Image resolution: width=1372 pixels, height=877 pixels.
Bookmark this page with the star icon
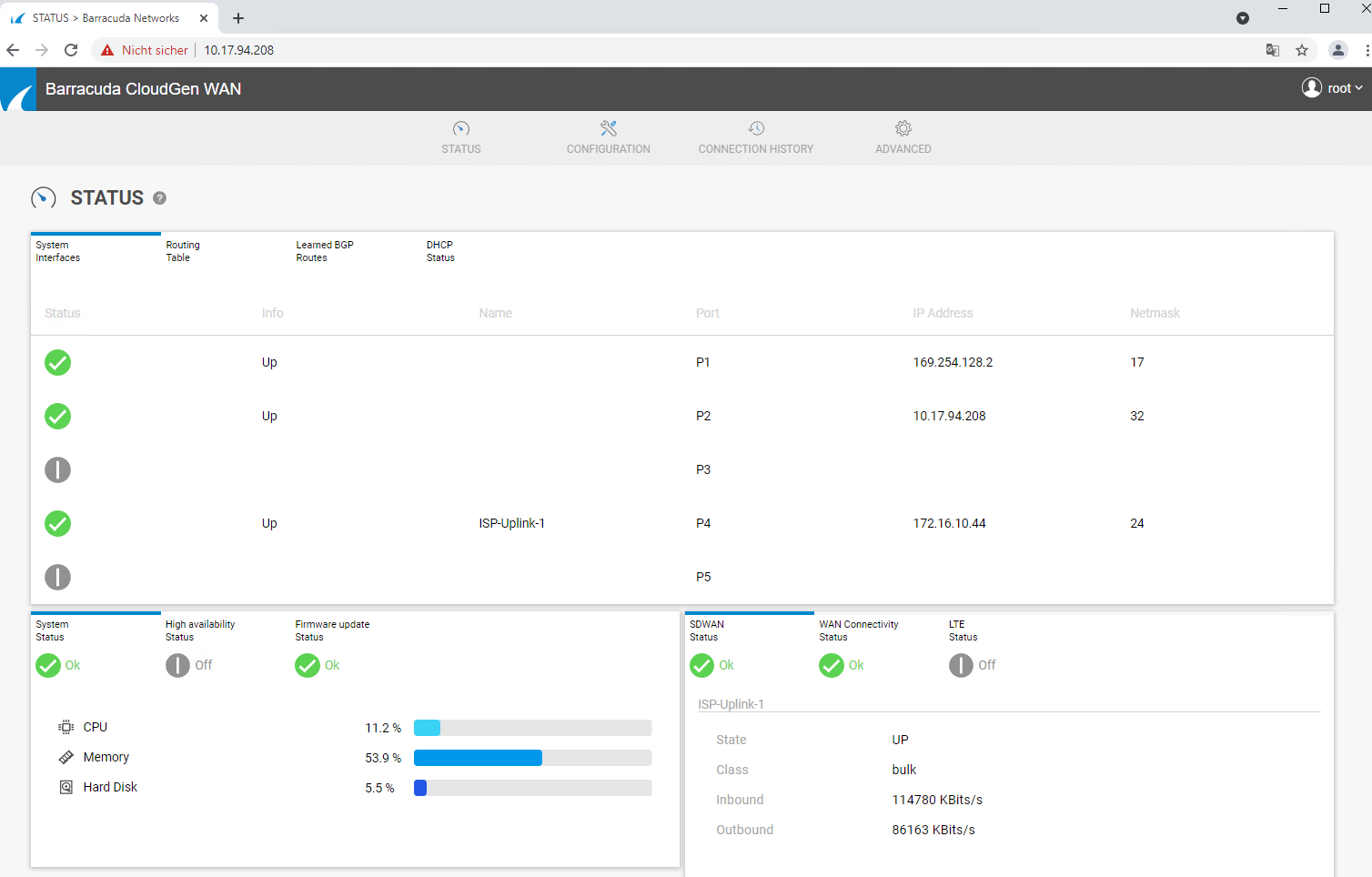pyautogui.click(x=1302, y=50)
